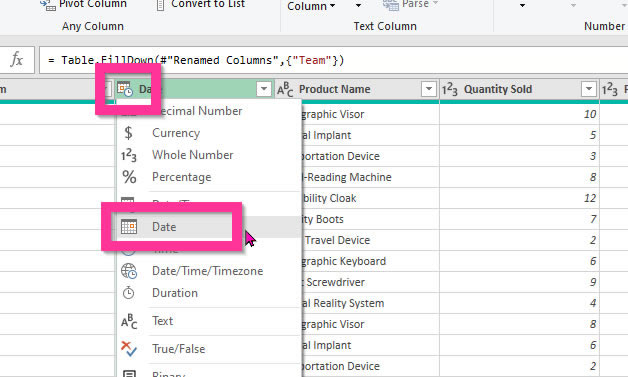This screenshot has width=628, height=377.
Task: Expand the Column dropdown in Text Column group
Action: click(x=311, y=6)
